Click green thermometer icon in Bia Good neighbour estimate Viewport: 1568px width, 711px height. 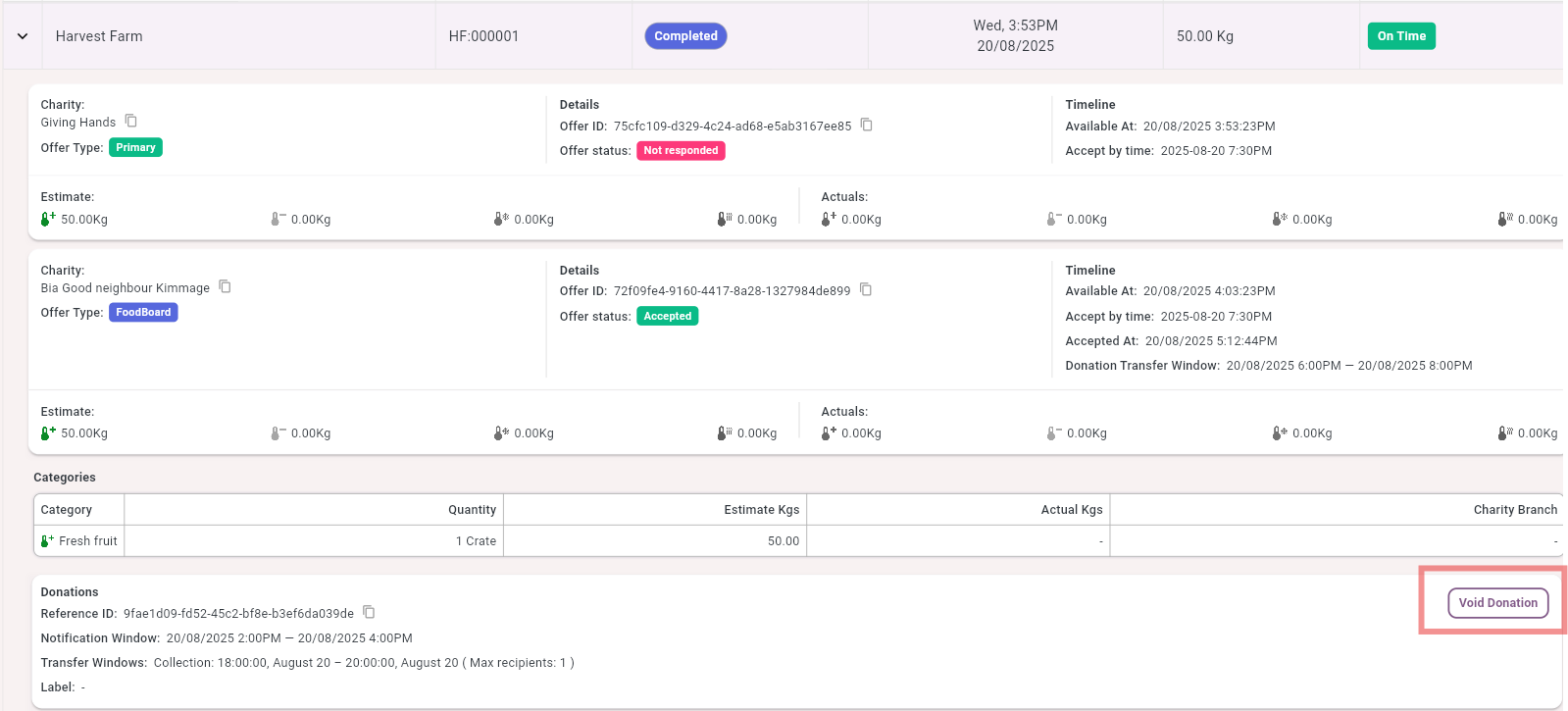(x=47, y=433)
